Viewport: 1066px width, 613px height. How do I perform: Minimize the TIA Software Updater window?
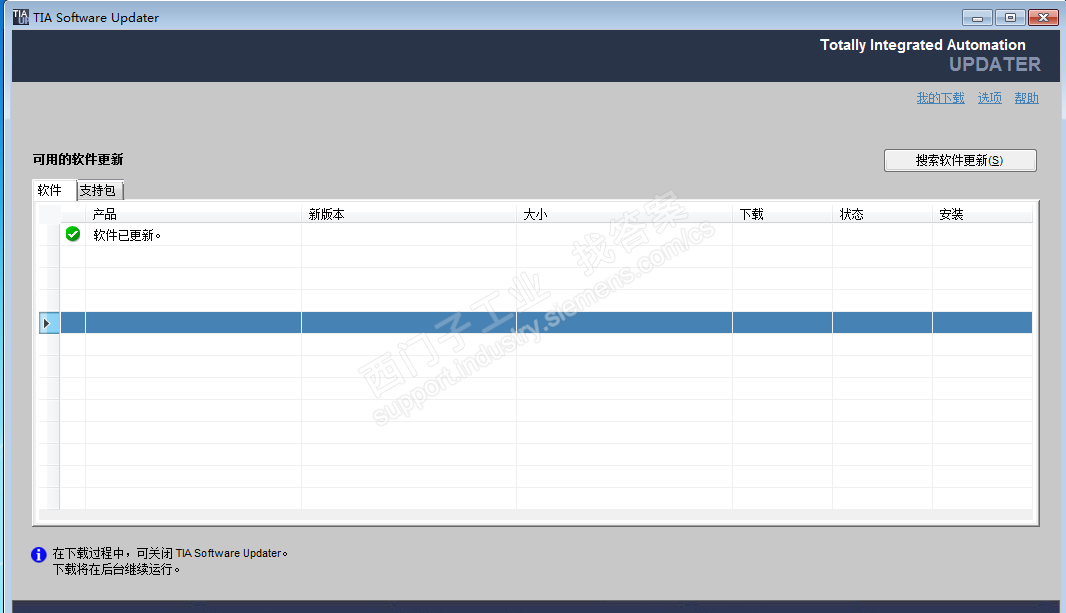click(x=978, y=18)
